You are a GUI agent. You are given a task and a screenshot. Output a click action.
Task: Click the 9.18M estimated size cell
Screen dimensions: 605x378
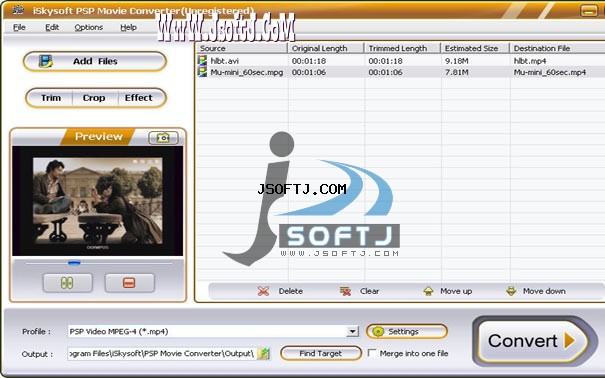(x=456, y=61)
